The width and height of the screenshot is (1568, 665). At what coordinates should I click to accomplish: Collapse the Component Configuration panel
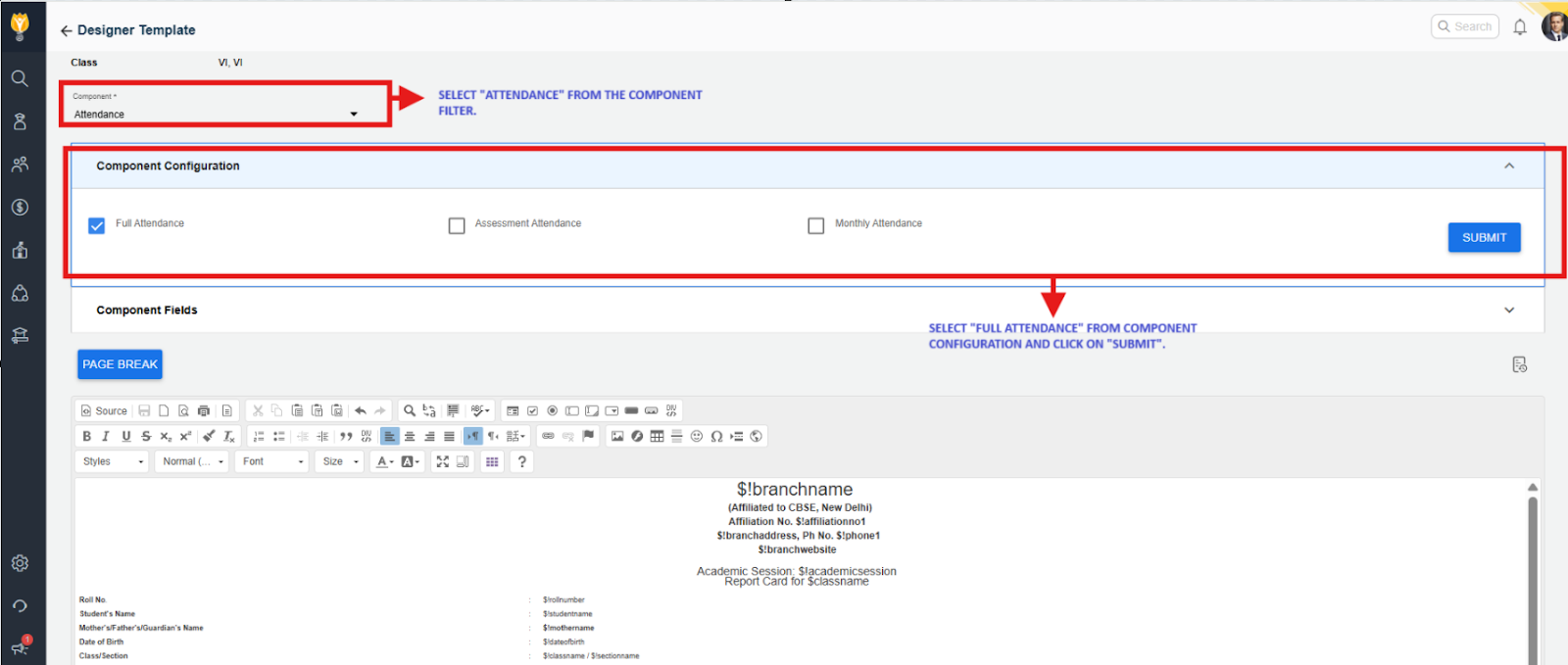point(1509,166)
